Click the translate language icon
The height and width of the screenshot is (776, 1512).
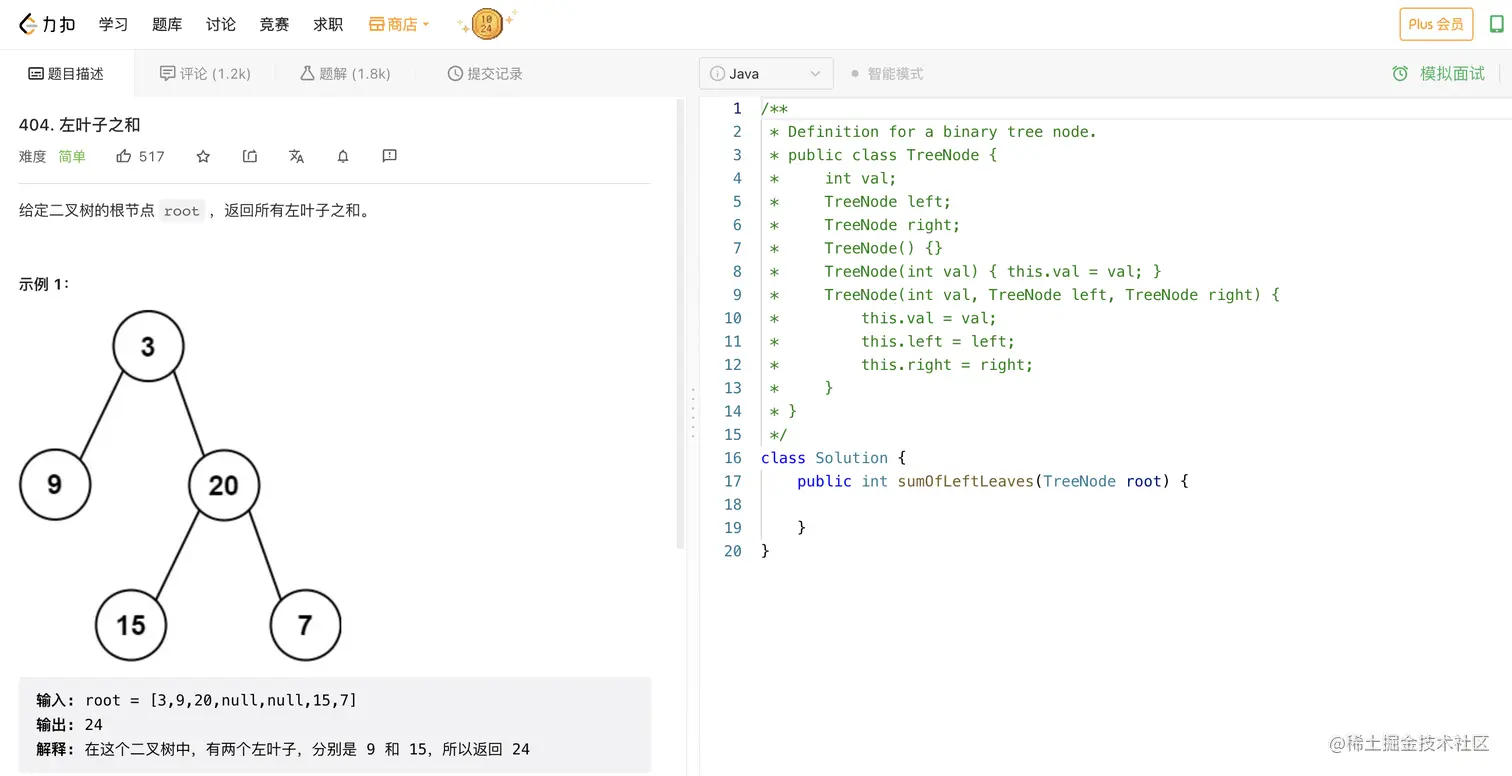tap(296, 156)
